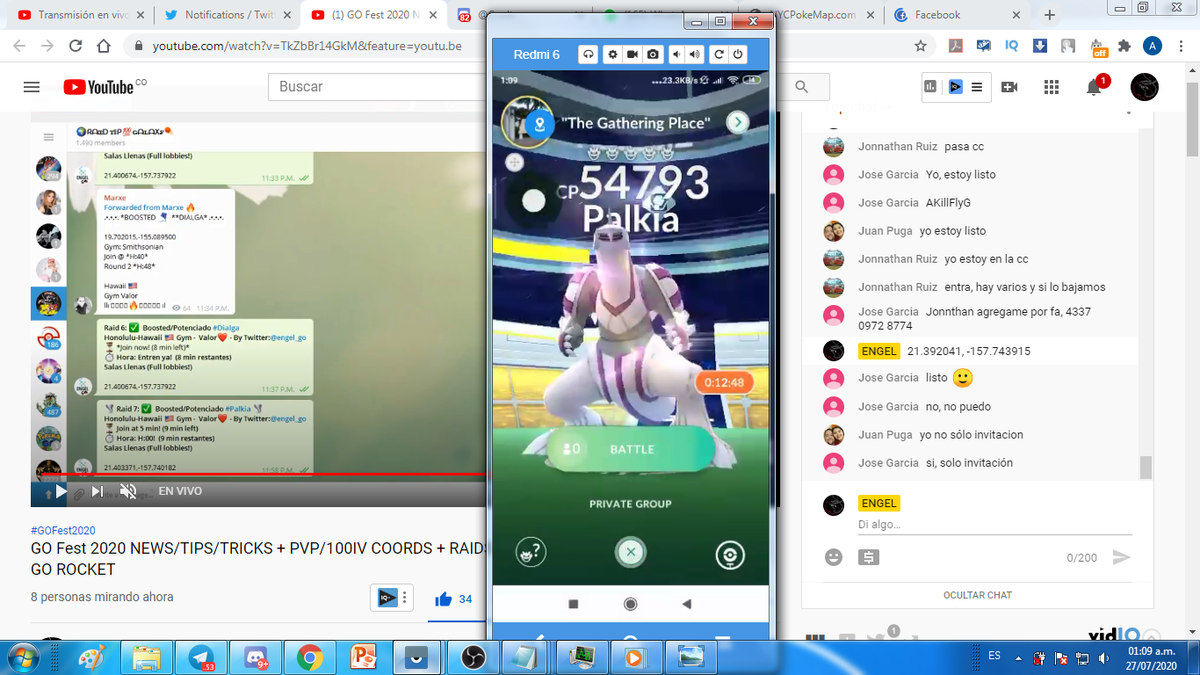Screen dimensions: 1200x675
Task: Tap the gym photo disc of The Gathering Place
Action: click(x=526, y=123)
